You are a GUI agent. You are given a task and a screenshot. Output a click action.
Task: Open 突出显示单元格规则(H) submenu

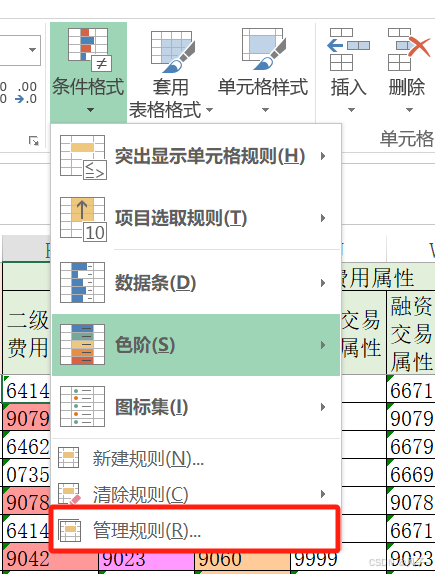(196, 157)
